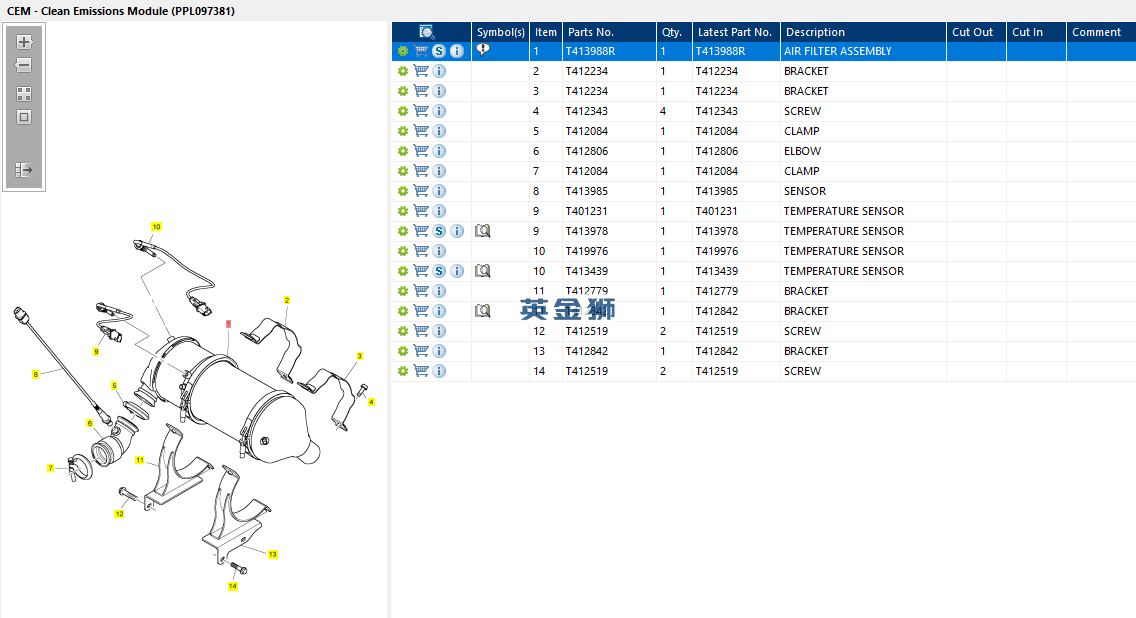Open info icon for item 3 BRACKET
This screenshot has height=618, width=1136.
tap(439, 91)
